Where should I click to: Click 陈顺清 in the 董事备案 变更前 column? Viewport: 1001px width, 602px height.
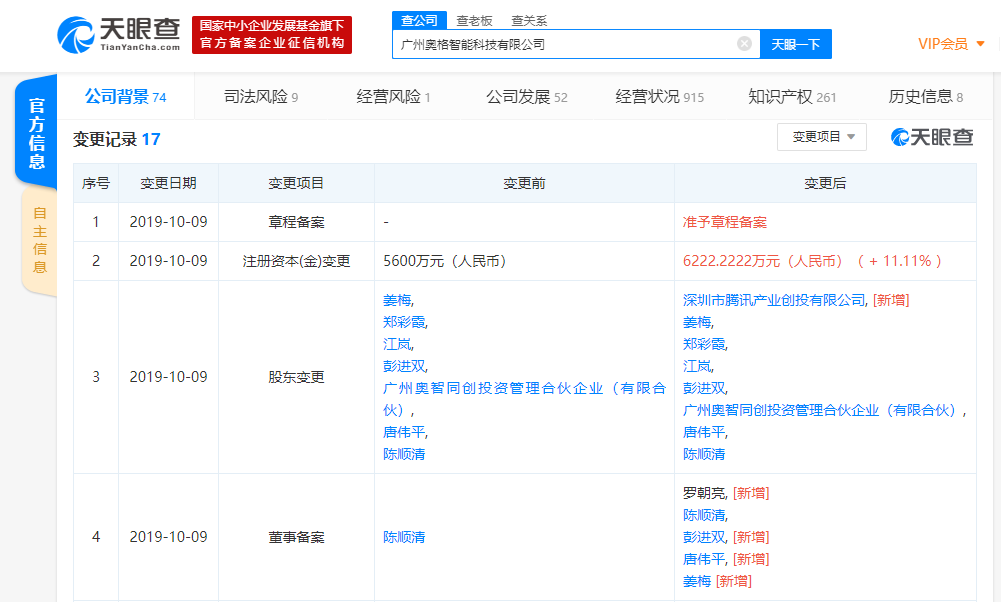click(x=404, y=537)
